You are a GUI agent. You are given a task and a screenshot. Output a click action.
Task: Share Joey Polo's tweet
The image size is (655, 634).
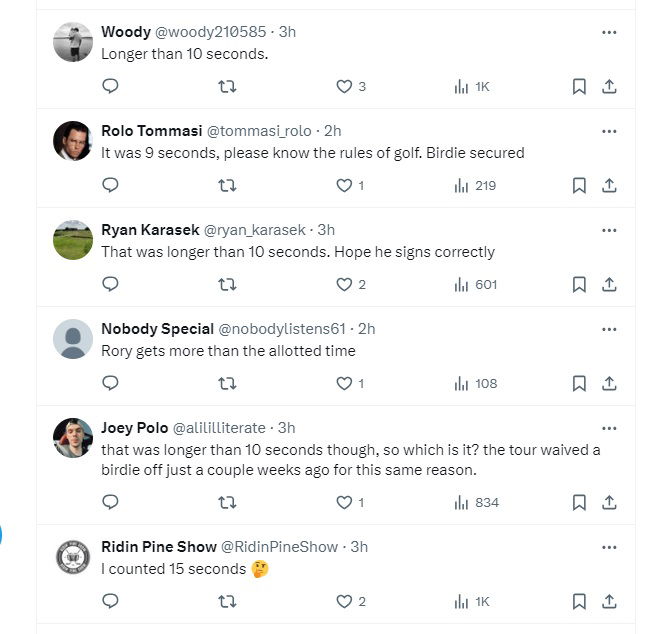pos(608,502)
